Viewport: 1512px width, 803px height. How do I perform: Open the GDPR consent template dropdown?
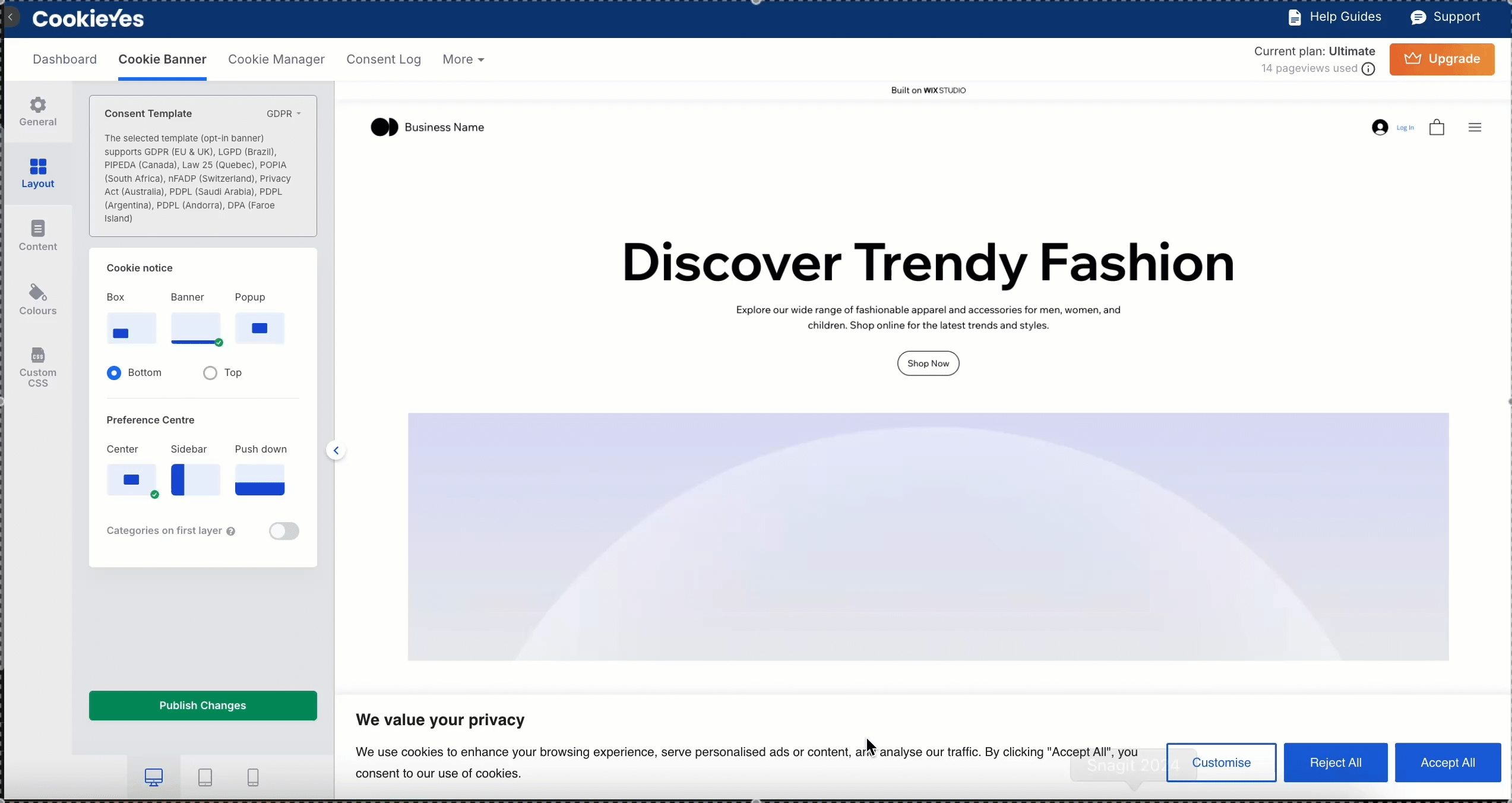283,113
